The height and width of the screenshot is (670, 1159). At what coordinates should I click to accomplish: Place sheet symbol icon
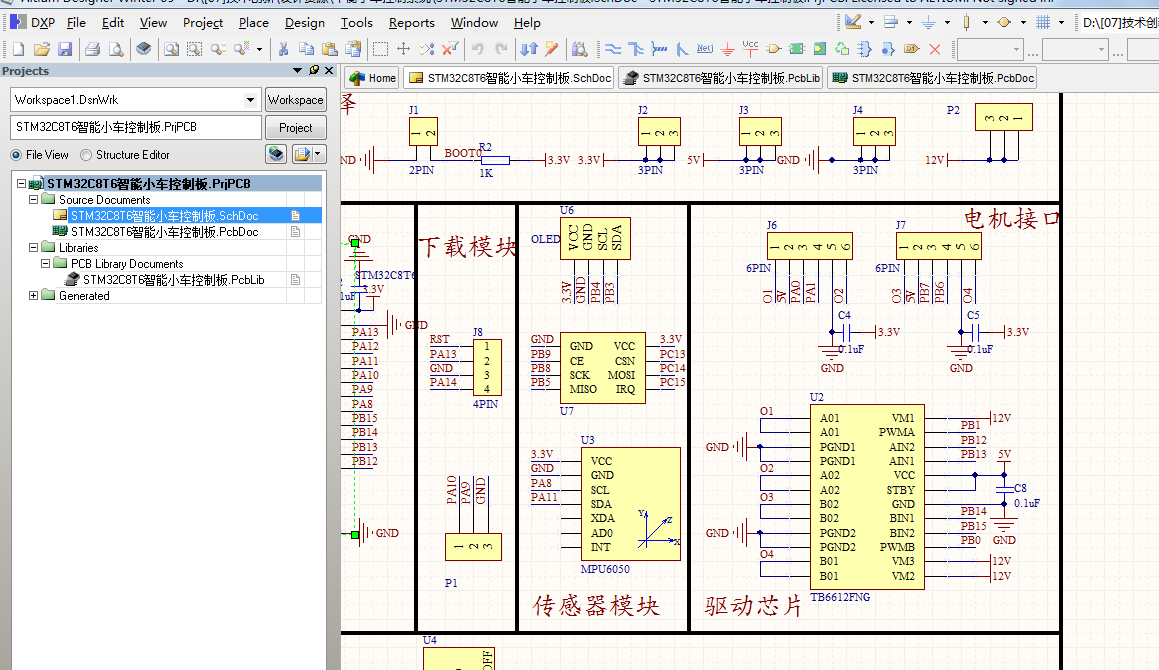pos(796,50)
